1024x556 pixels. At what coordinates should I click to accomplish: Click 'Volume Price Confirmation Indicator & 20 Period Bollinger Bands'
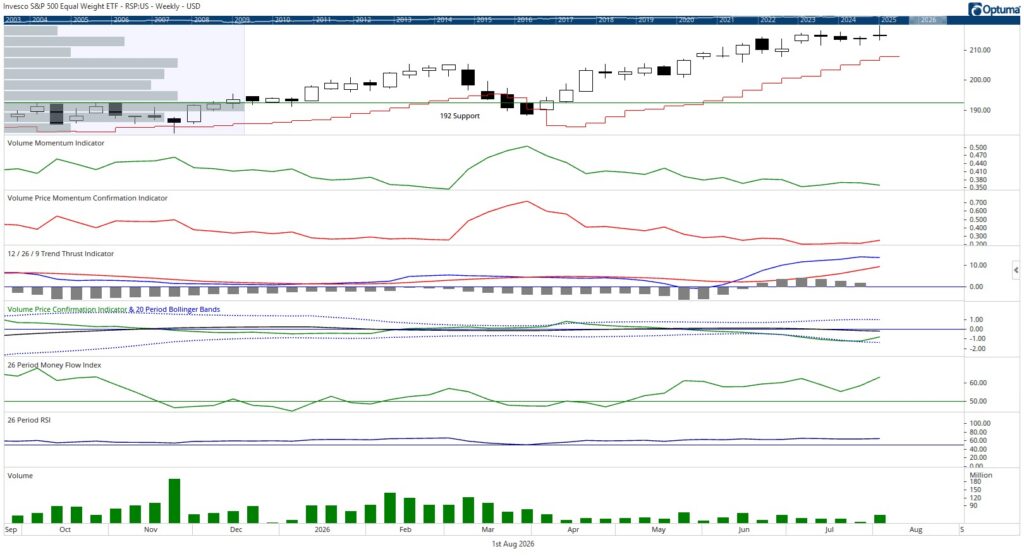click(114, 310)
